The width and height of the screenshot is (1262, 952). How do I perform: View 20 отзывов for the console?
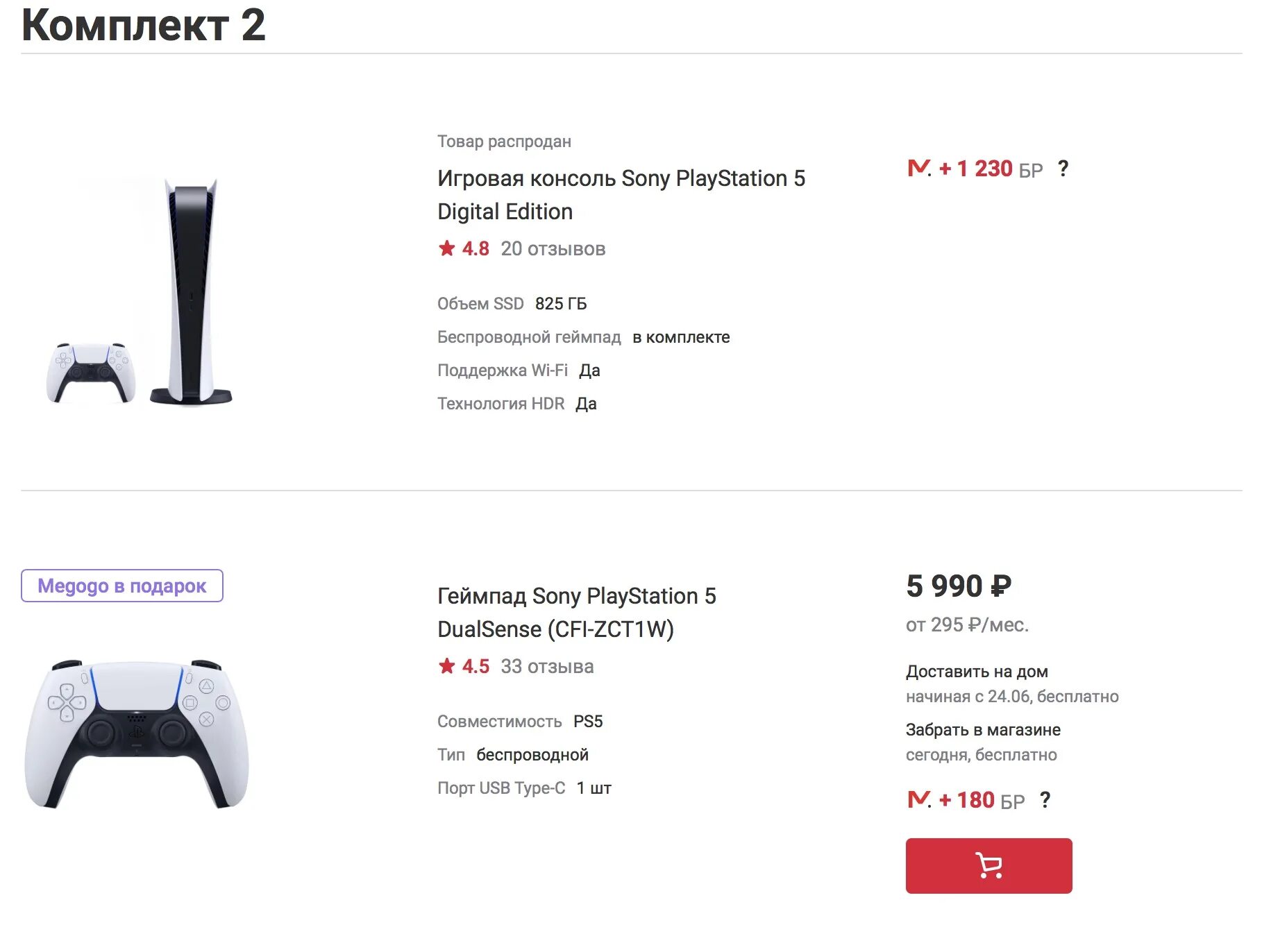point(553,248)
